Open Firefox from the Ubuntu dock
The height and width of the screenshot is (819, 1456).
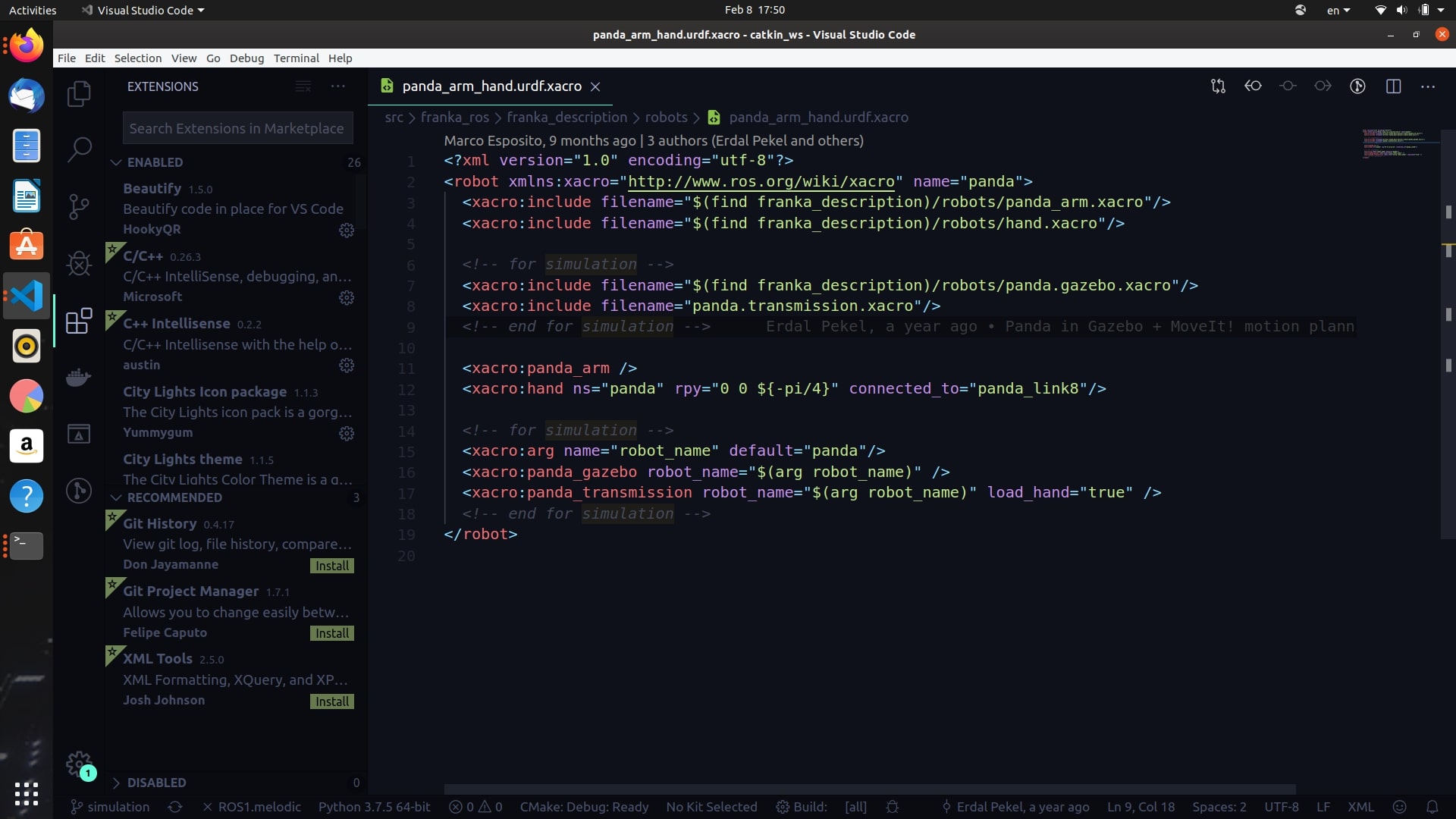coord(27,46)
